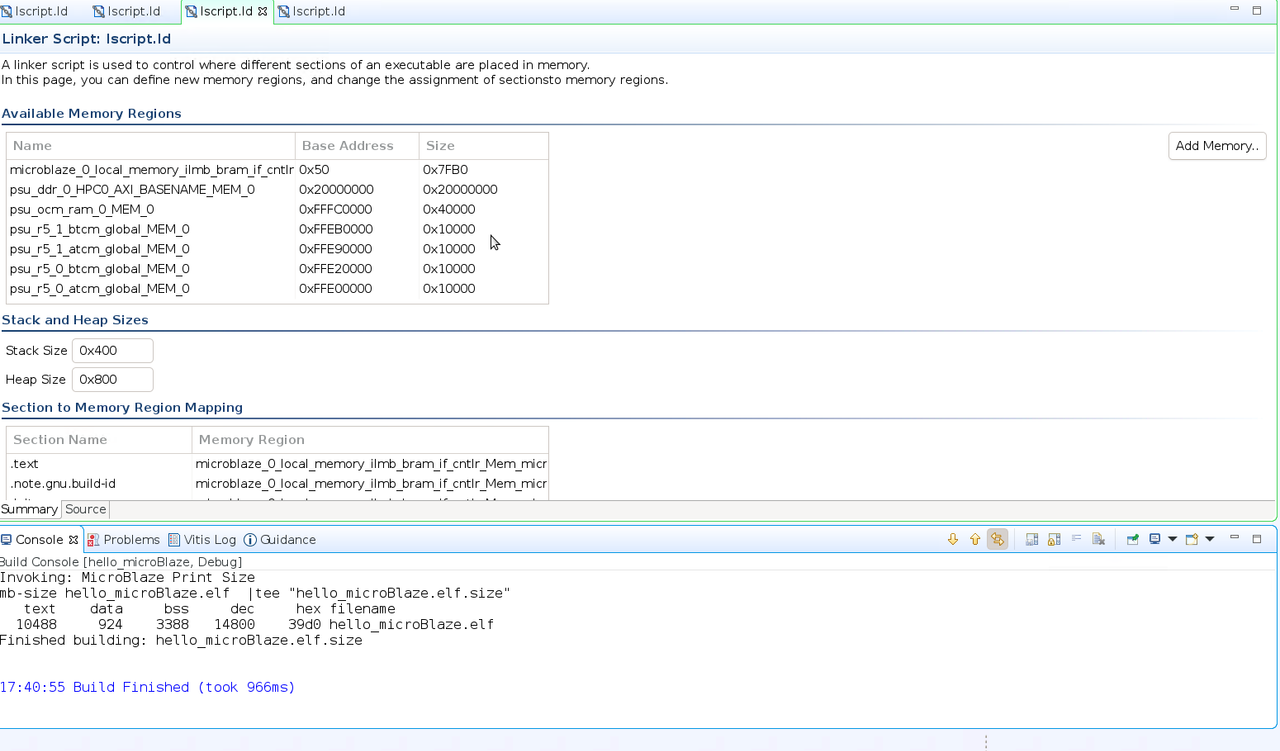Viewport: 1280px width, 751px height.
Task: Click the Add Memory.. button
Action: [x=1217, y=145]
